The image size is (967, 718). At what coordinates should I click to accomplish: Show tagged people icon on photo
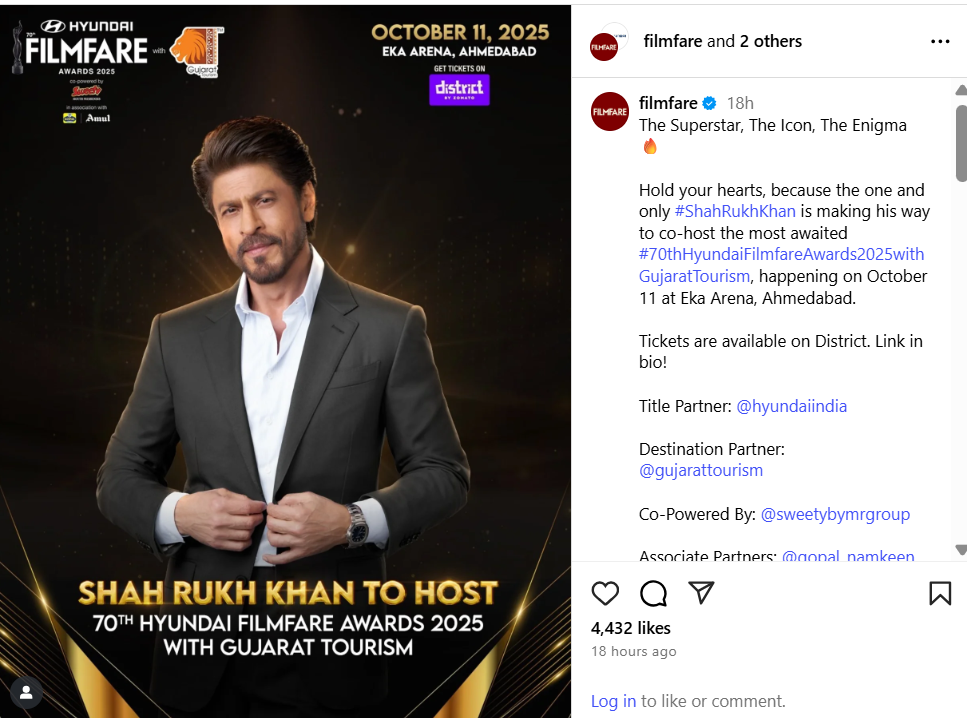[x=26, y=693]
